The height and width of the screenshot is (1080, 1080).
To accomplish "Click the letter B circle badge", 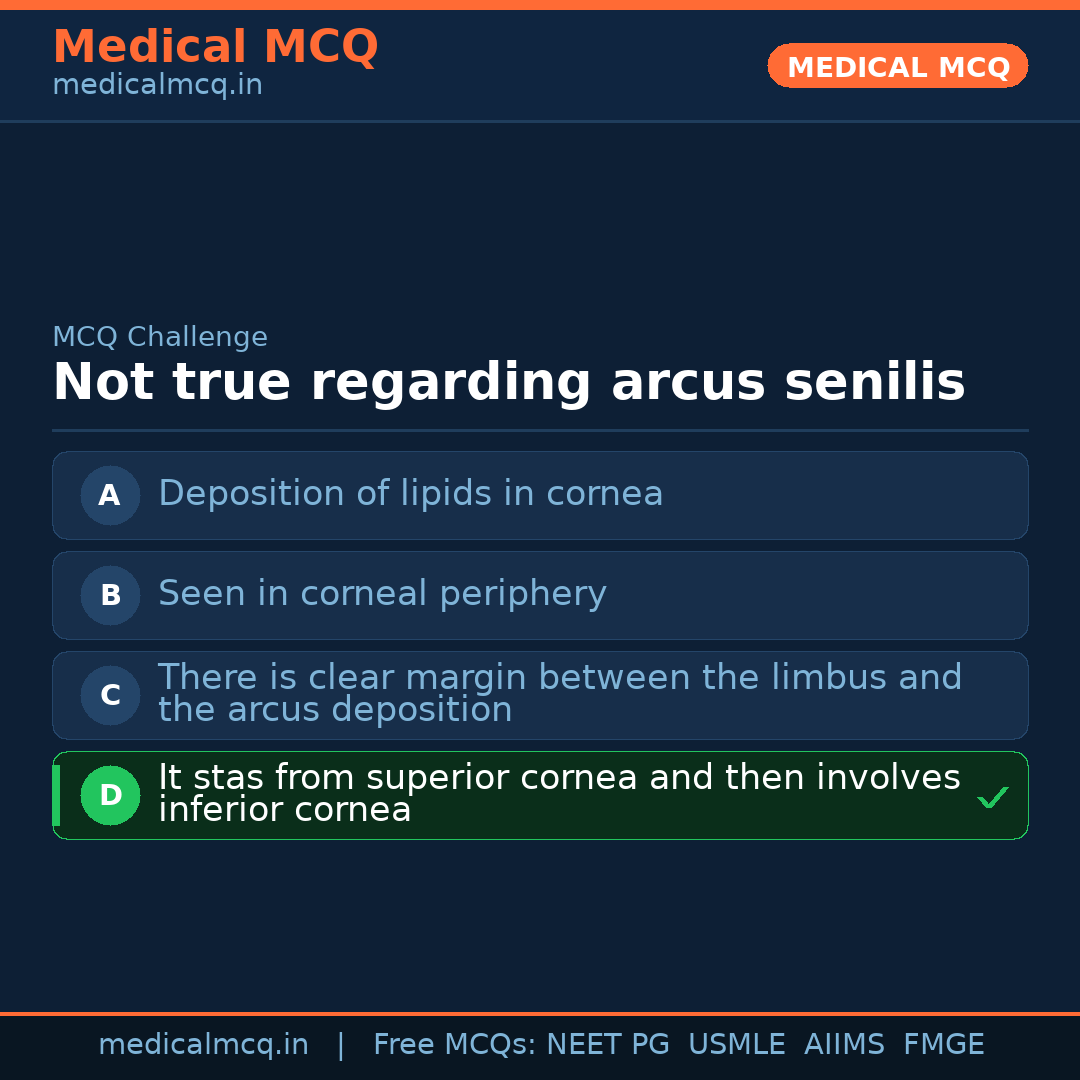I will click(110, 595).
